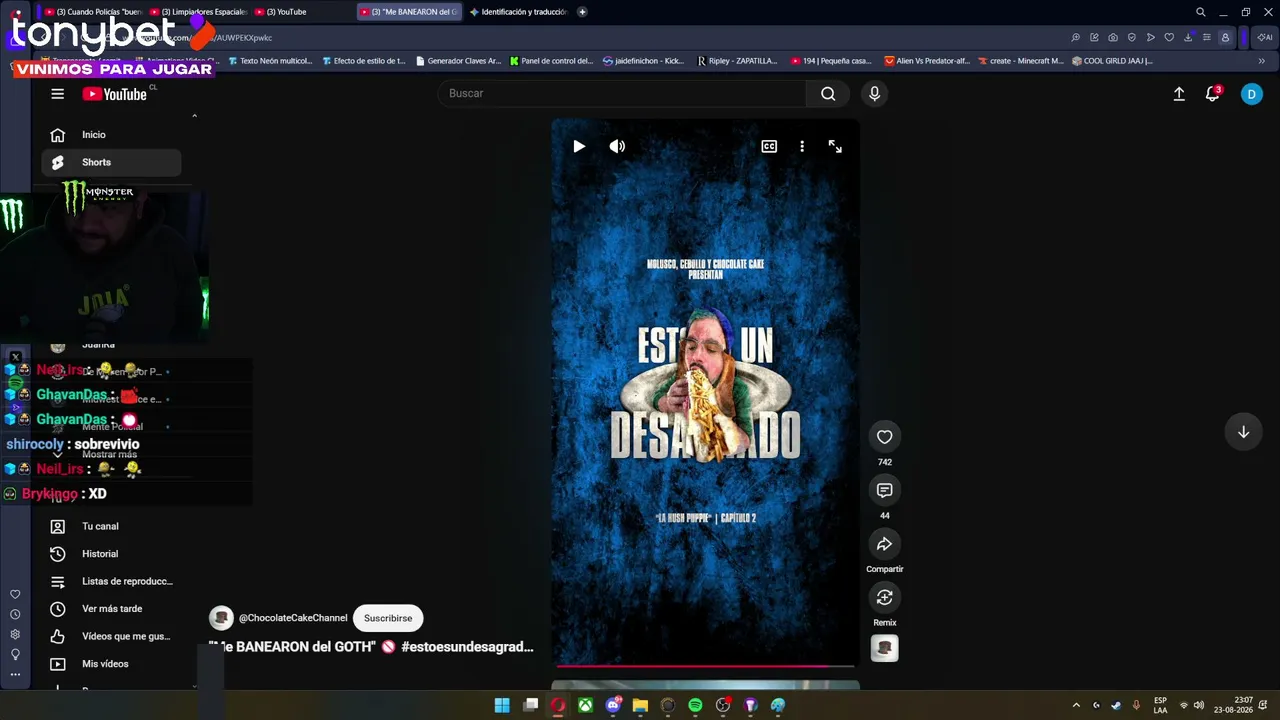Screen dimensions: 1280x720
Task: Submit search with the magnifier button
Action: [x=828, y=93]
